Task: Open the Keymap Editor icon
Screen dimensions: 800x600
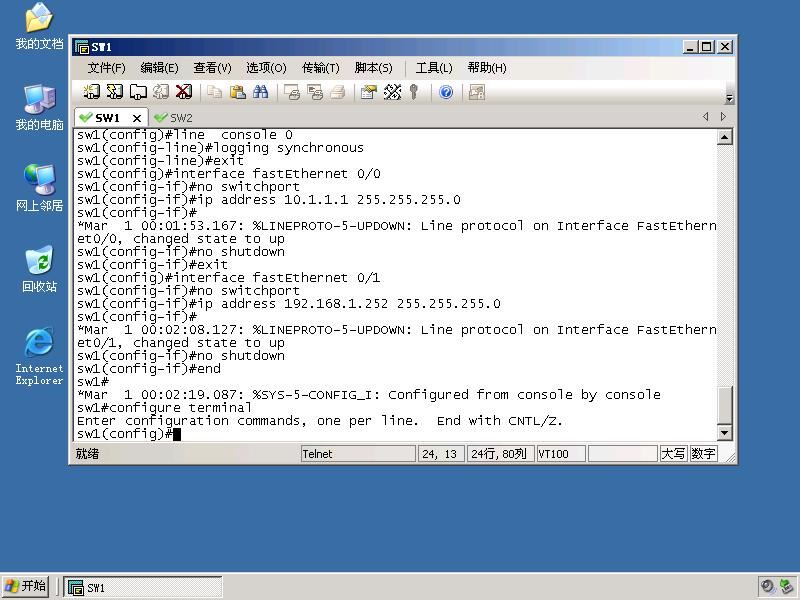Action: (x=392, y=92)
